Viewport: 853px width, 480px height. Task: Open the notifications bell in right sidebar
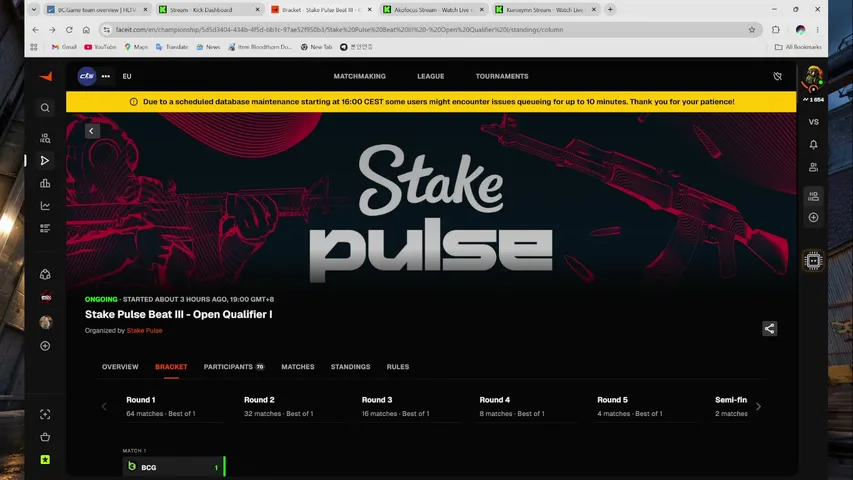(x=813, y=144)
